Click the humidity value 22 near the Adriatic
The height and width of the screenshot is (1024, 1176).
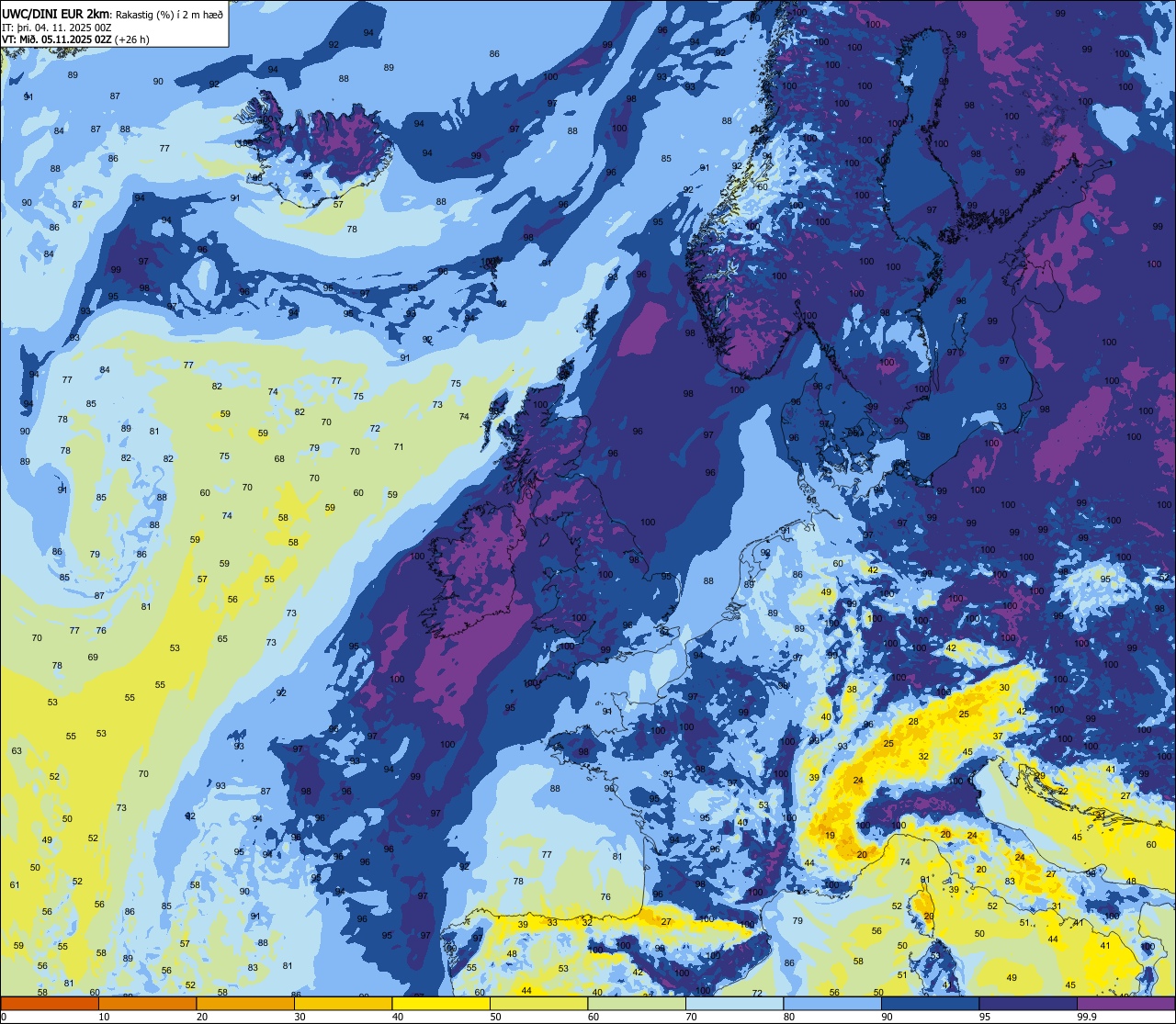tap(1063, 791)
